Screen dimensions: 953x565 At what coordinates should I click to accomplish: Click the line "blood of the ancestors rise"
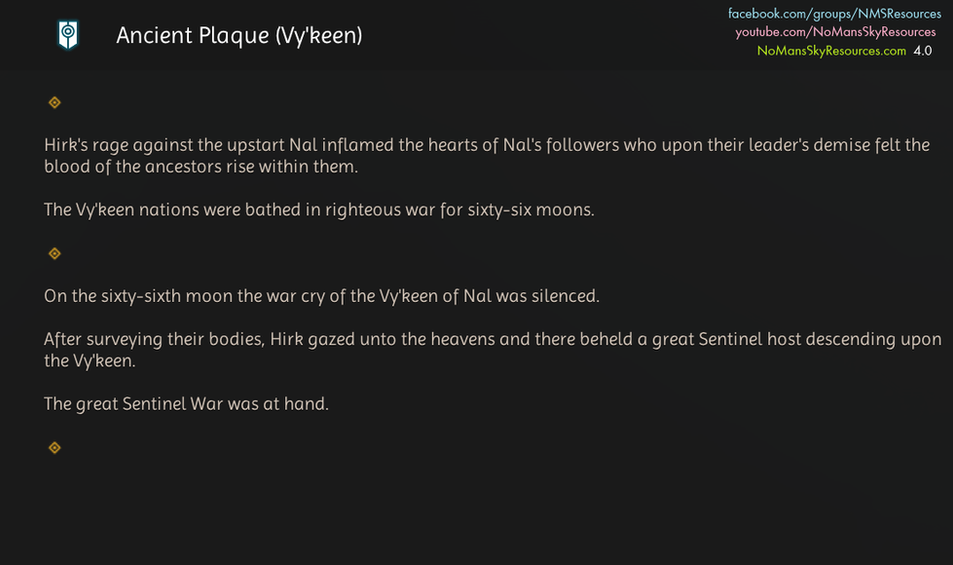[x=200, y=167]
